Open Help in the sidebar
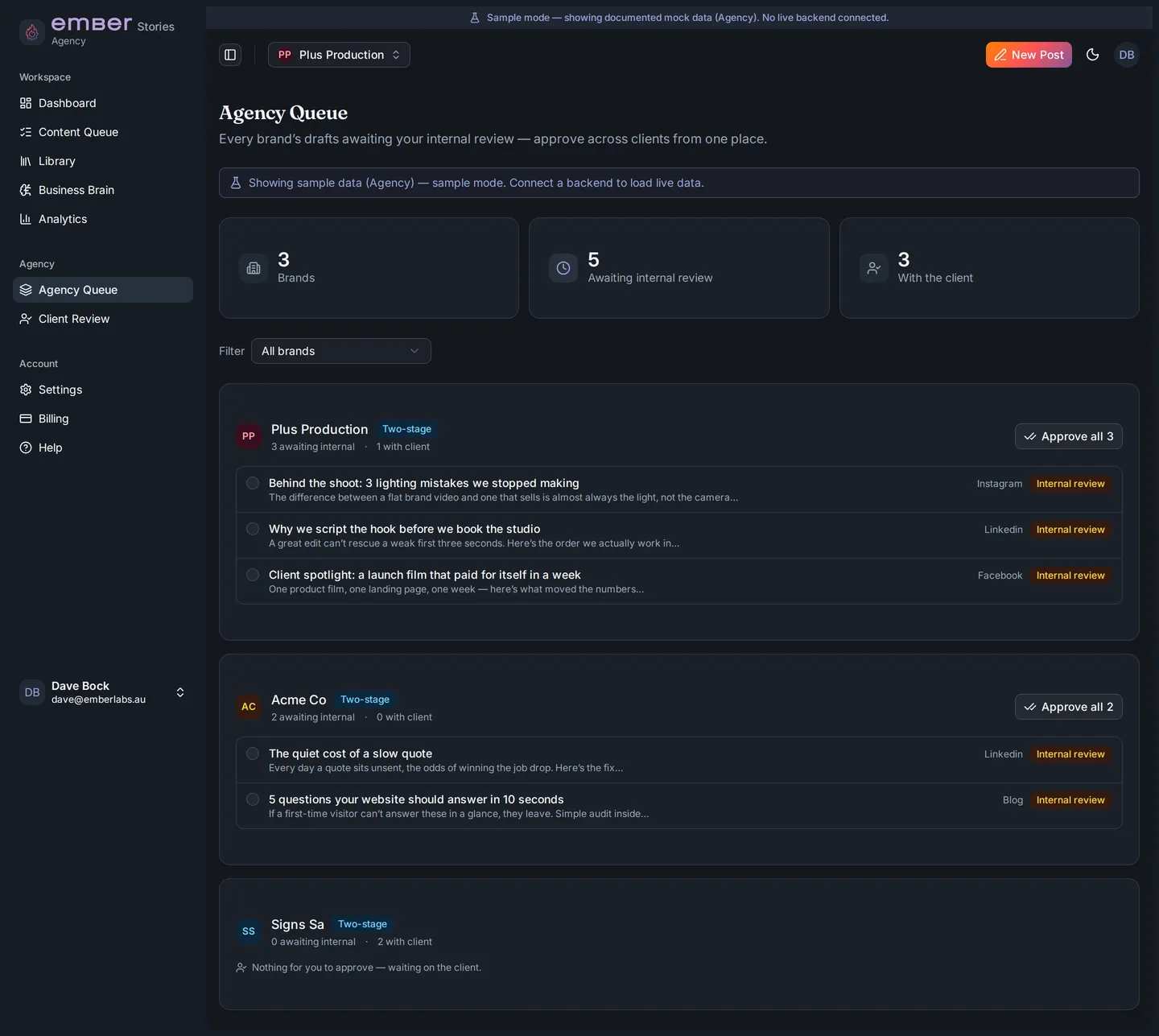 (x=103, y=448)
